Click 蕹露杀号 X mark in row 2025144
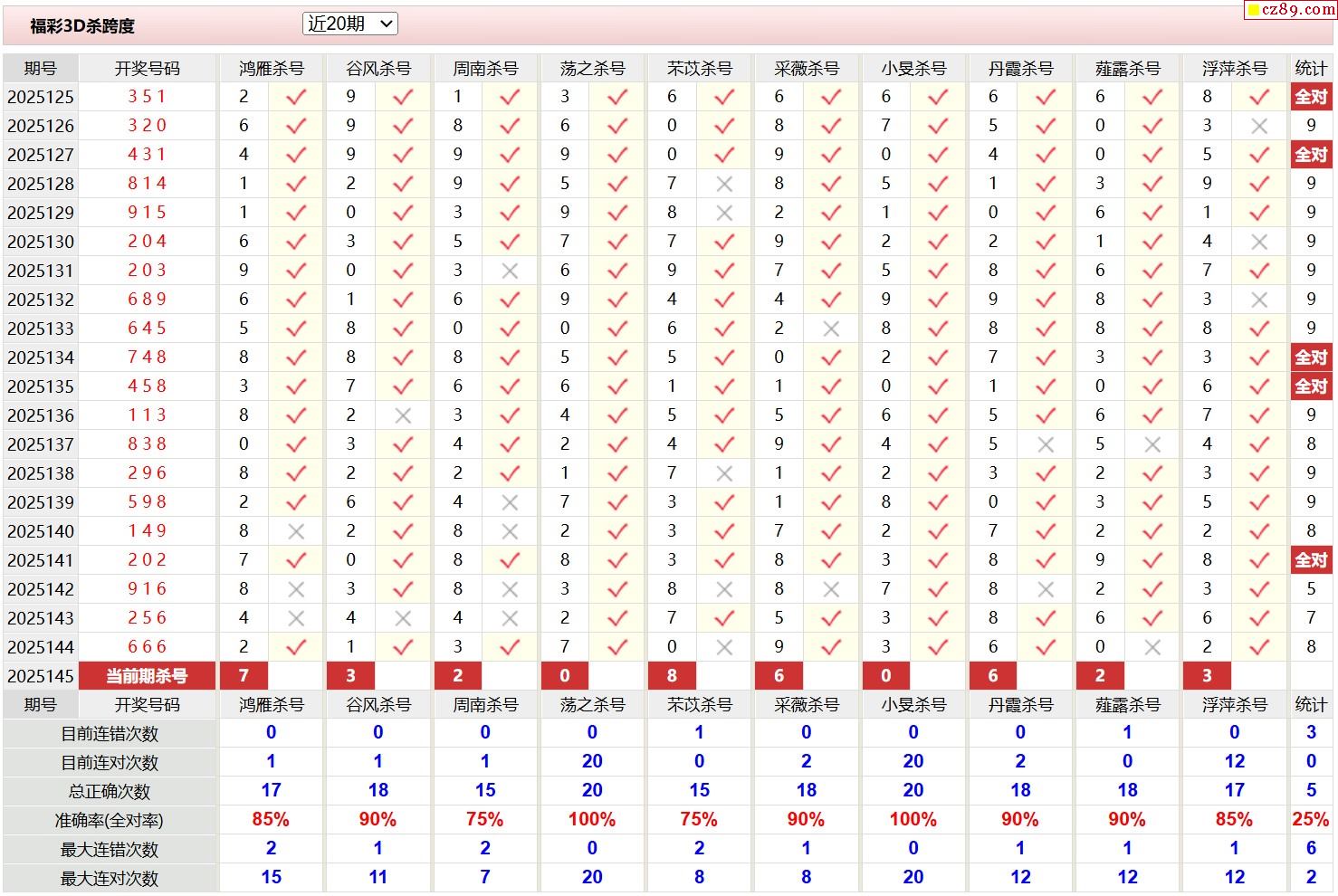The image size is (1338, 896). [1152, 647]
